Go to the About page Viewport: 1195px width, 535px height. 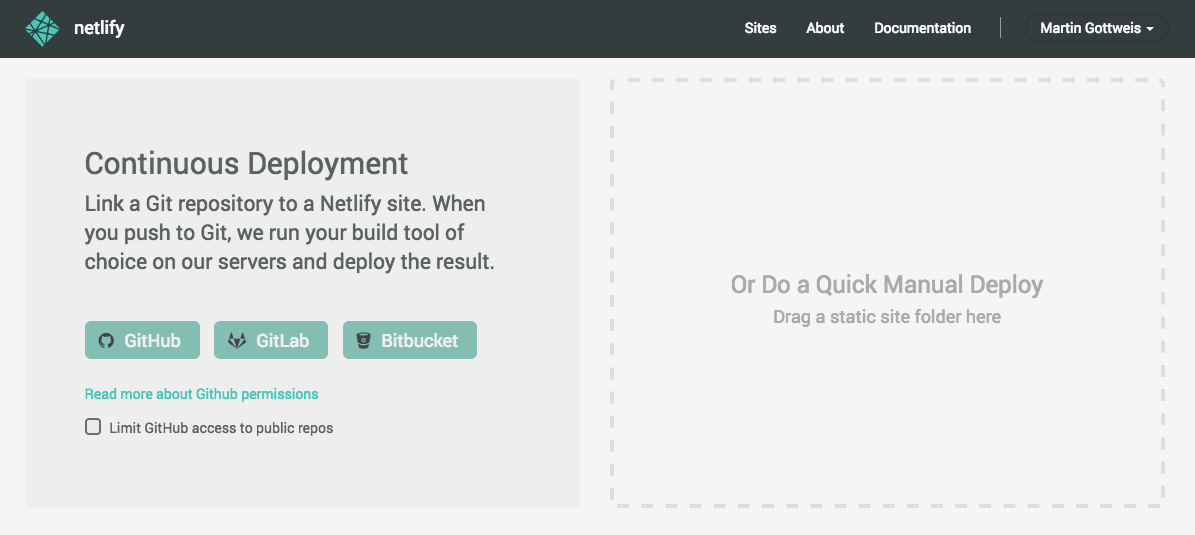coord(825,28)
